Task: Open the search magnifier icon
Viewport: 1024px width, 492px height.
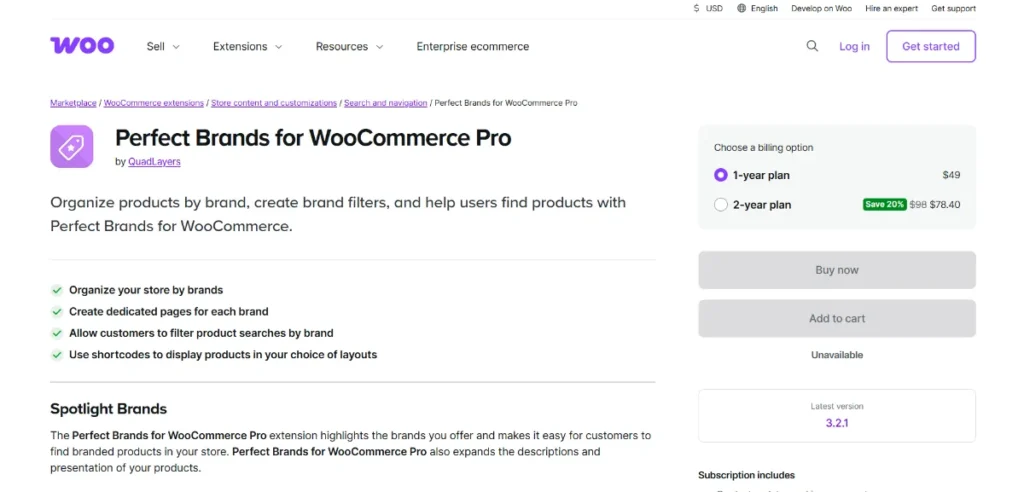Action: pyautogui.click(x=812, y=46)
